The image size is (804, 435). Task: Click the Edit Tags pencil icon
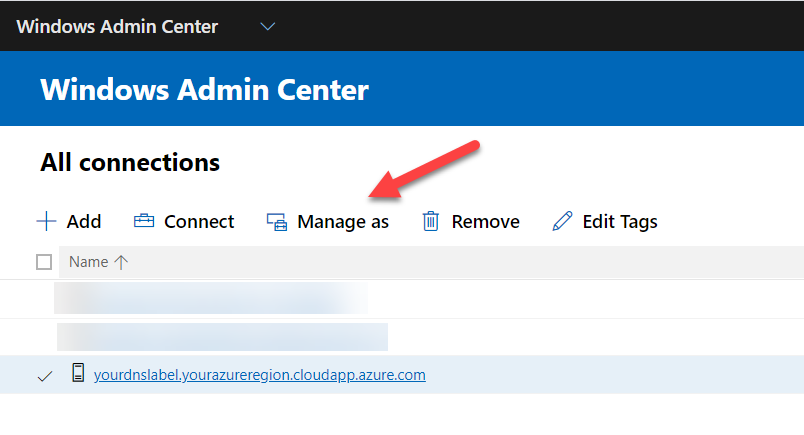point(562,221)
